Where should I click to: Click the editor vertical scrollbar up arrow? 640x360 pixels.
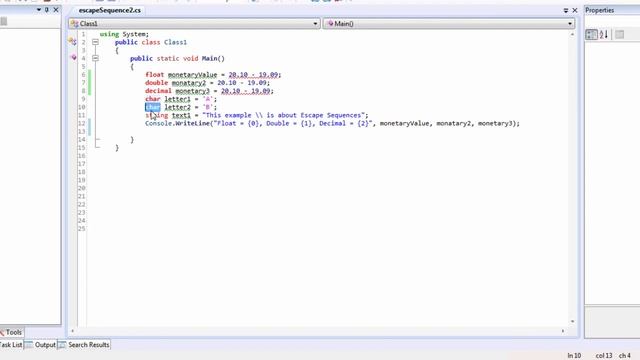click(572, 35)
